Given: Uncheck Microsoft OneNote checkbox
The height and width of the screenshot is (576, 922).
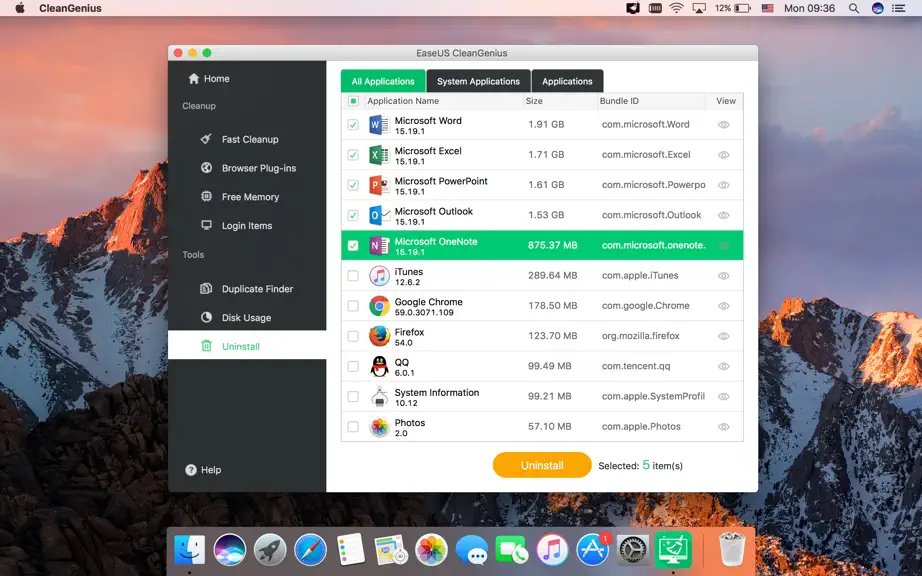Looking at the screenshot, I should 353,246.
